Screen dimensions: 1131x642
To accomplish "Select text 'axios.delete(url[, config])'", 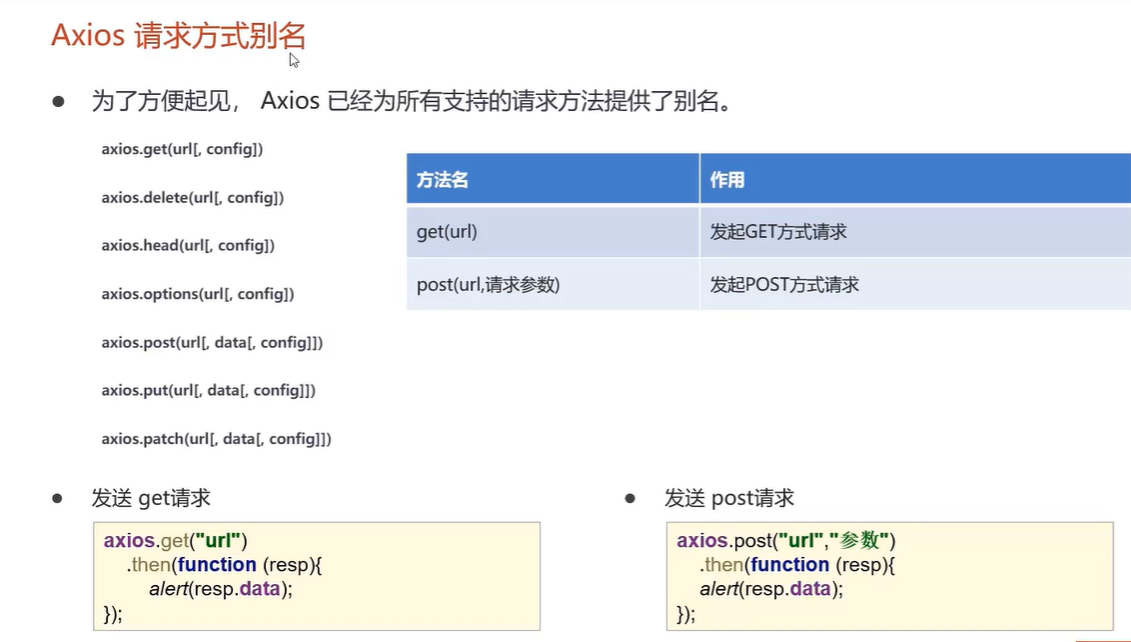I will point(193,198).
